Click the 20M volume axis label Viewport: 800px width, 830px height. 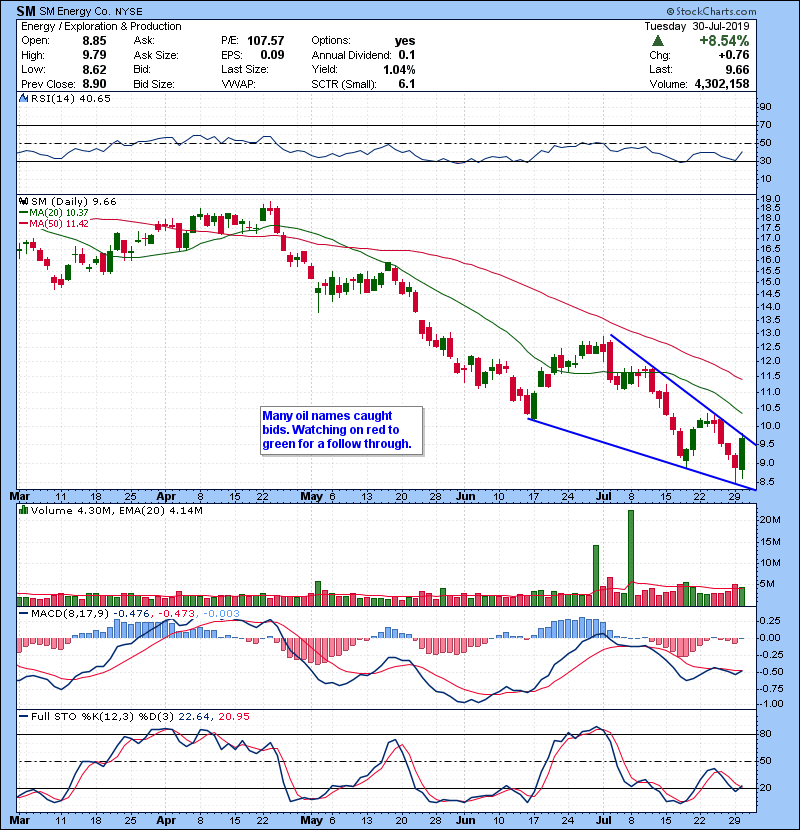coord(770,520)
